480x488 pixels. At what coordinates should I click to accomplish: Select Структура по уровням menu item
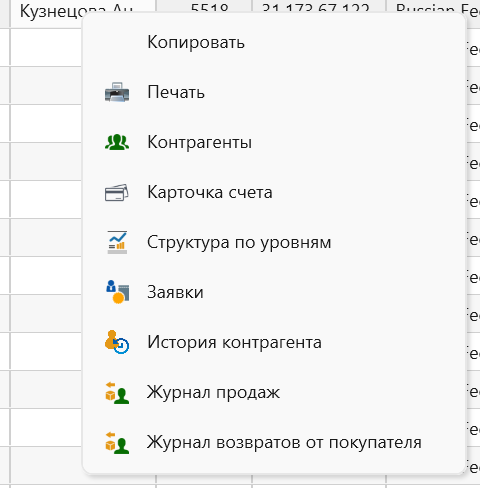pos(273,242)
